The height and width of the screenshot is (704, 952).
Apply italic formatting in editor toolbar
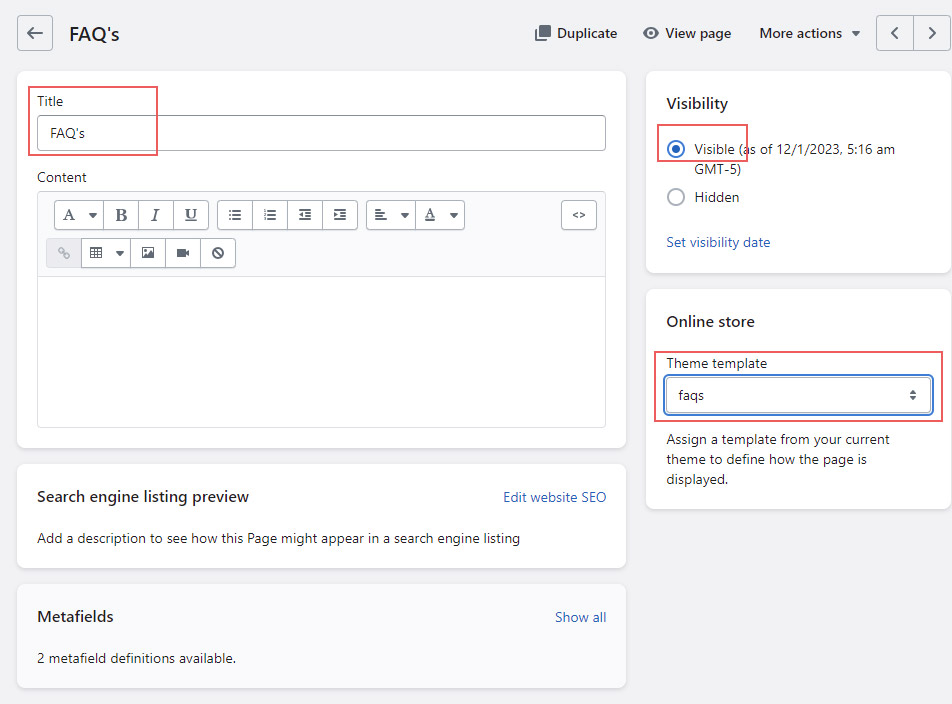tap(156, 215)
